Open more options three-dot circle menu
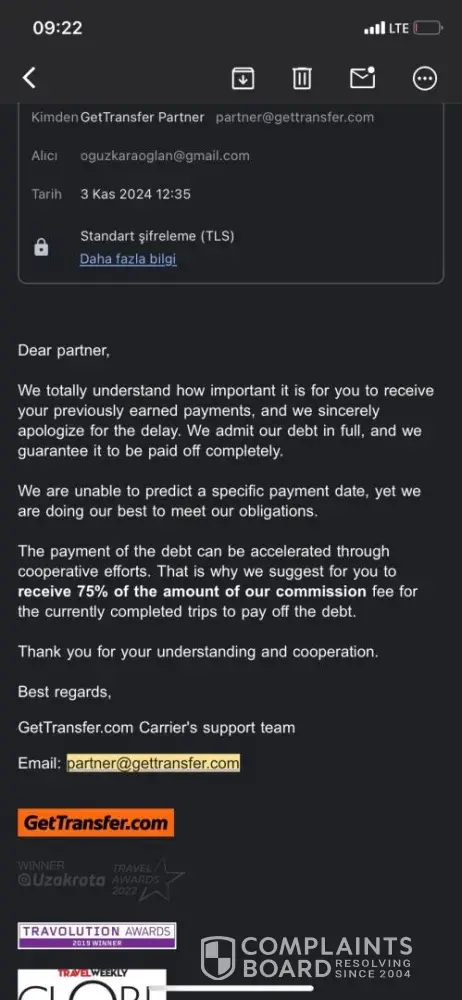Viewport: 462px width, 1000px height. pyautogui.click(x=425, y=78)
